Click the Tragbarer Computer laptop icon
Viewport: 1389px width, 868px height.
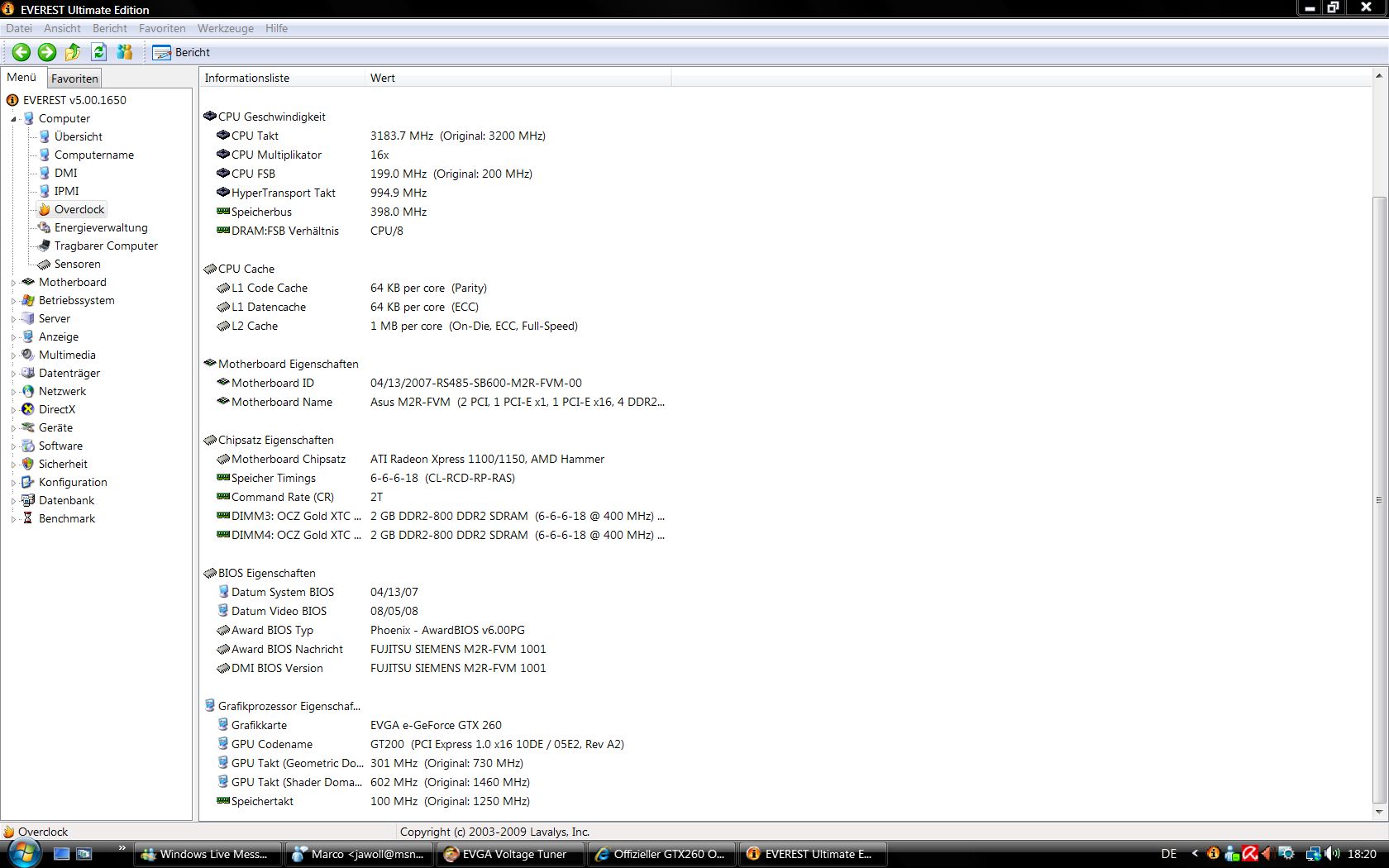[x=45, y=246]
